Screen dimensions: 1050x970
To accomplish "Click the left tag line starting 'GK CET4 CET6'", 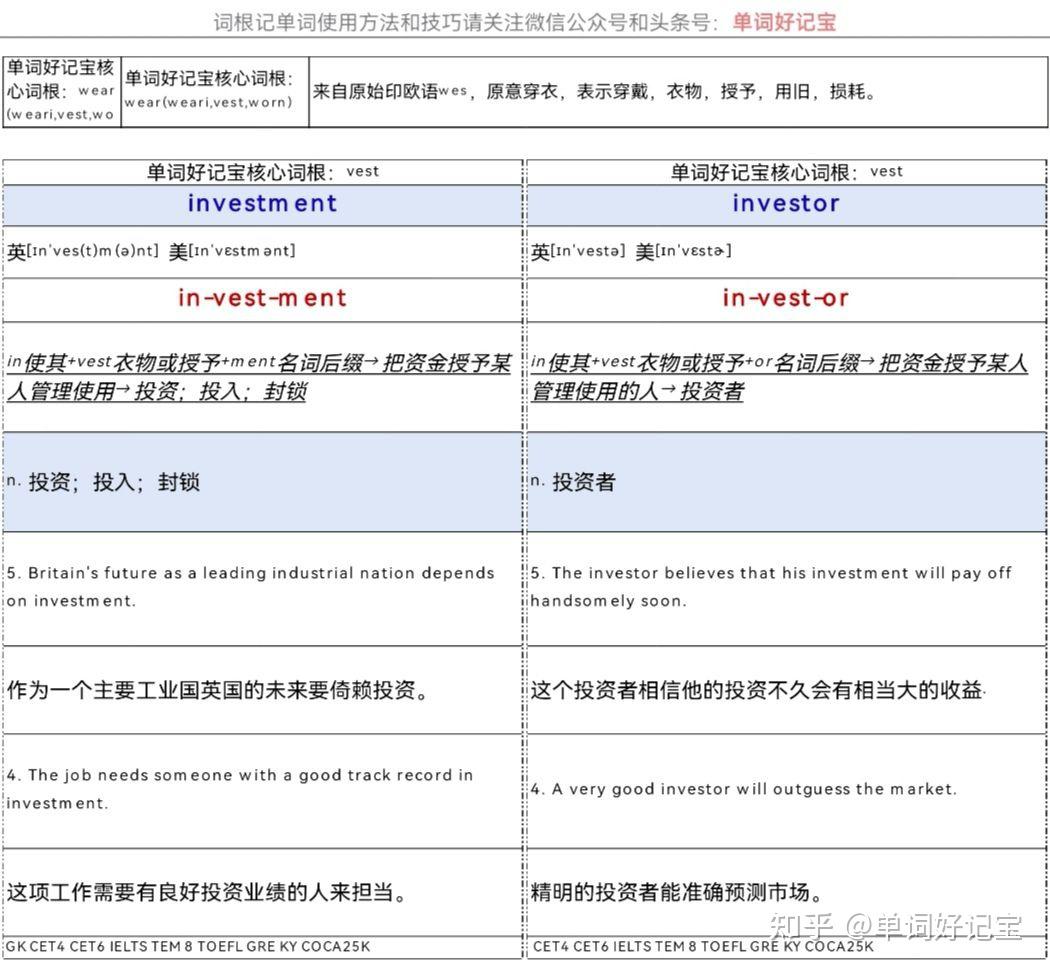I will tap(188, 947).
